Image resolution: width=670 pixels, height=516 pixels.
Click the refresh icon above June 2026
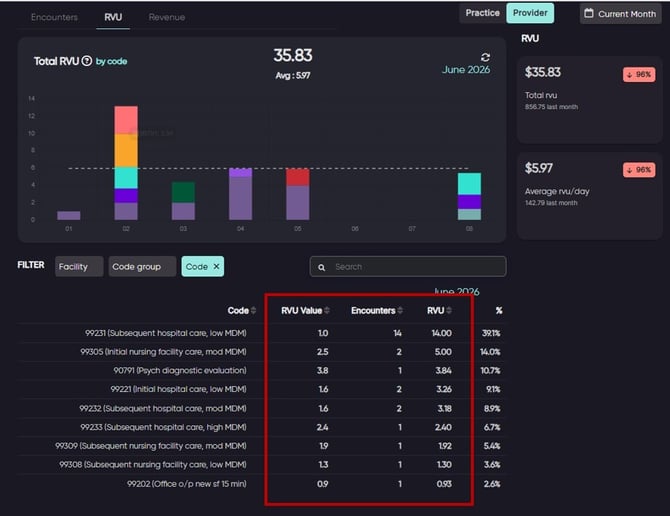(x=485, y=57)
